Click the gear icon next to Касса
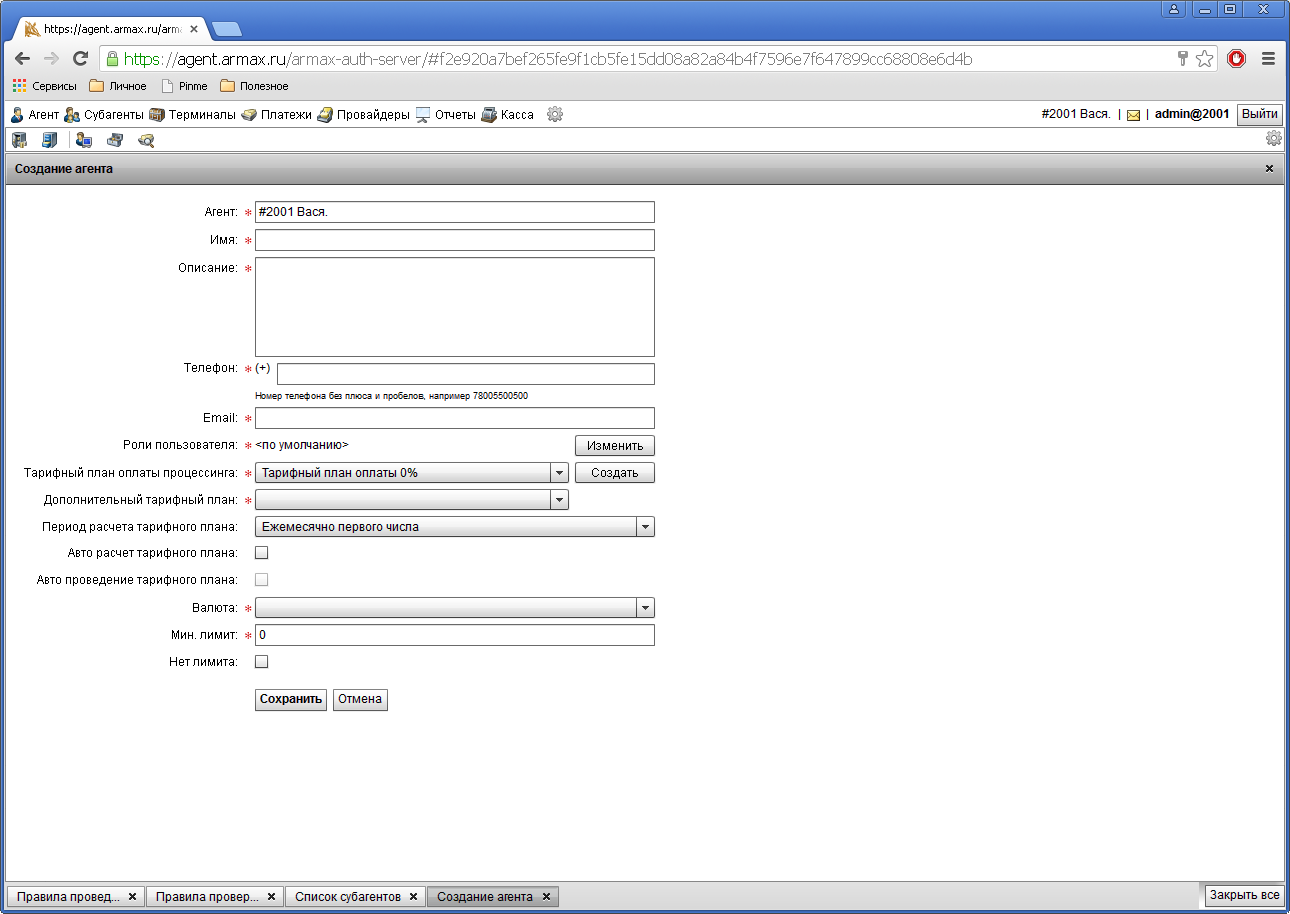 (x=555, y=115)
